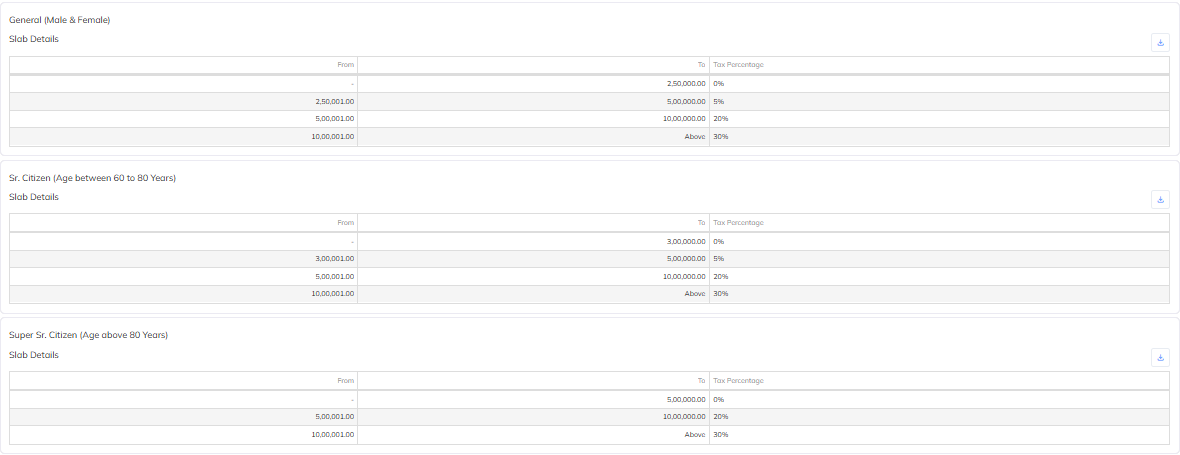Sort General table by the From column
1180x455 pixels.
tap(184, 65)
